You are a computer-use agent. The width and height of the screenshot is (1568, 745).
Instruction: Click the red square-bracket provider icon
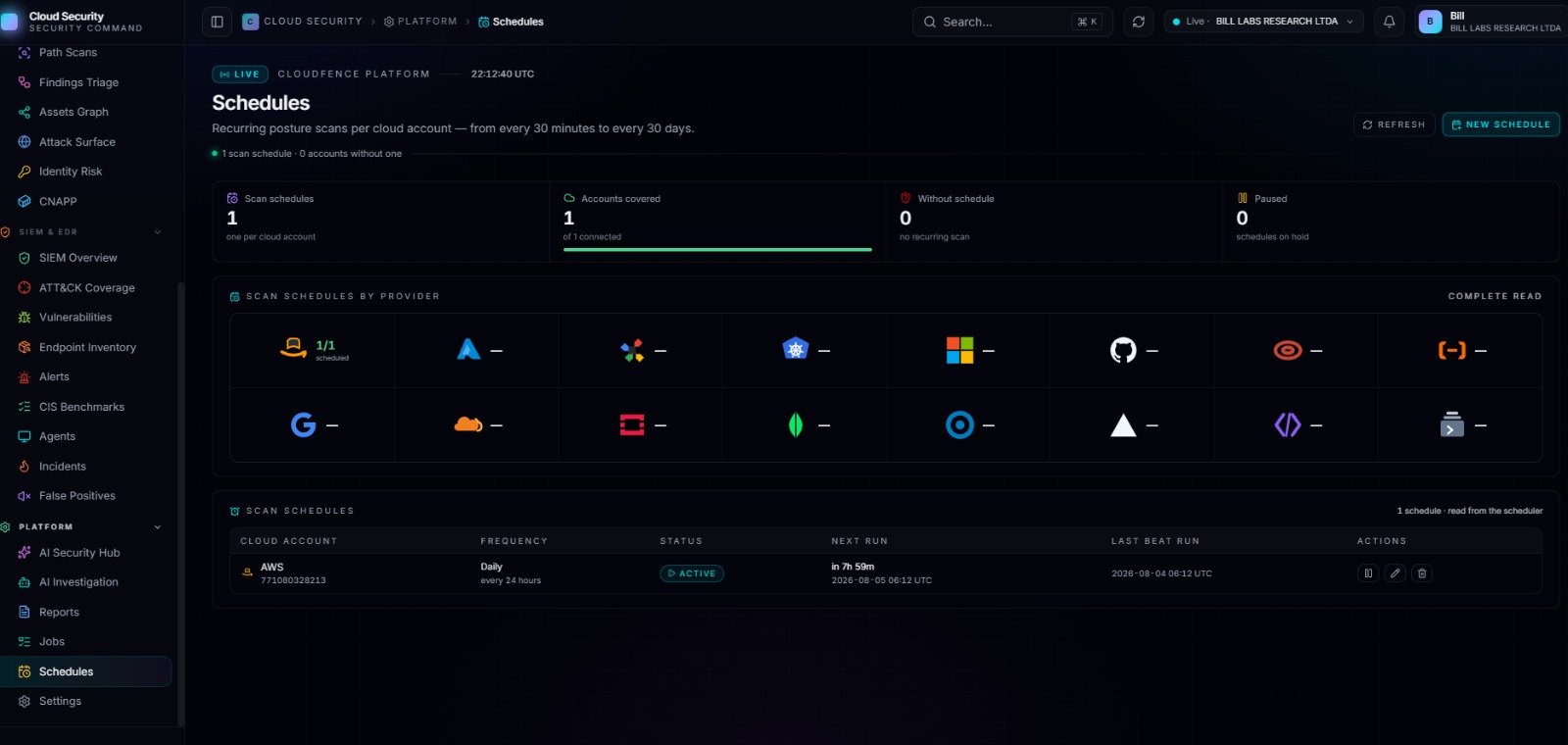[632, 424]
